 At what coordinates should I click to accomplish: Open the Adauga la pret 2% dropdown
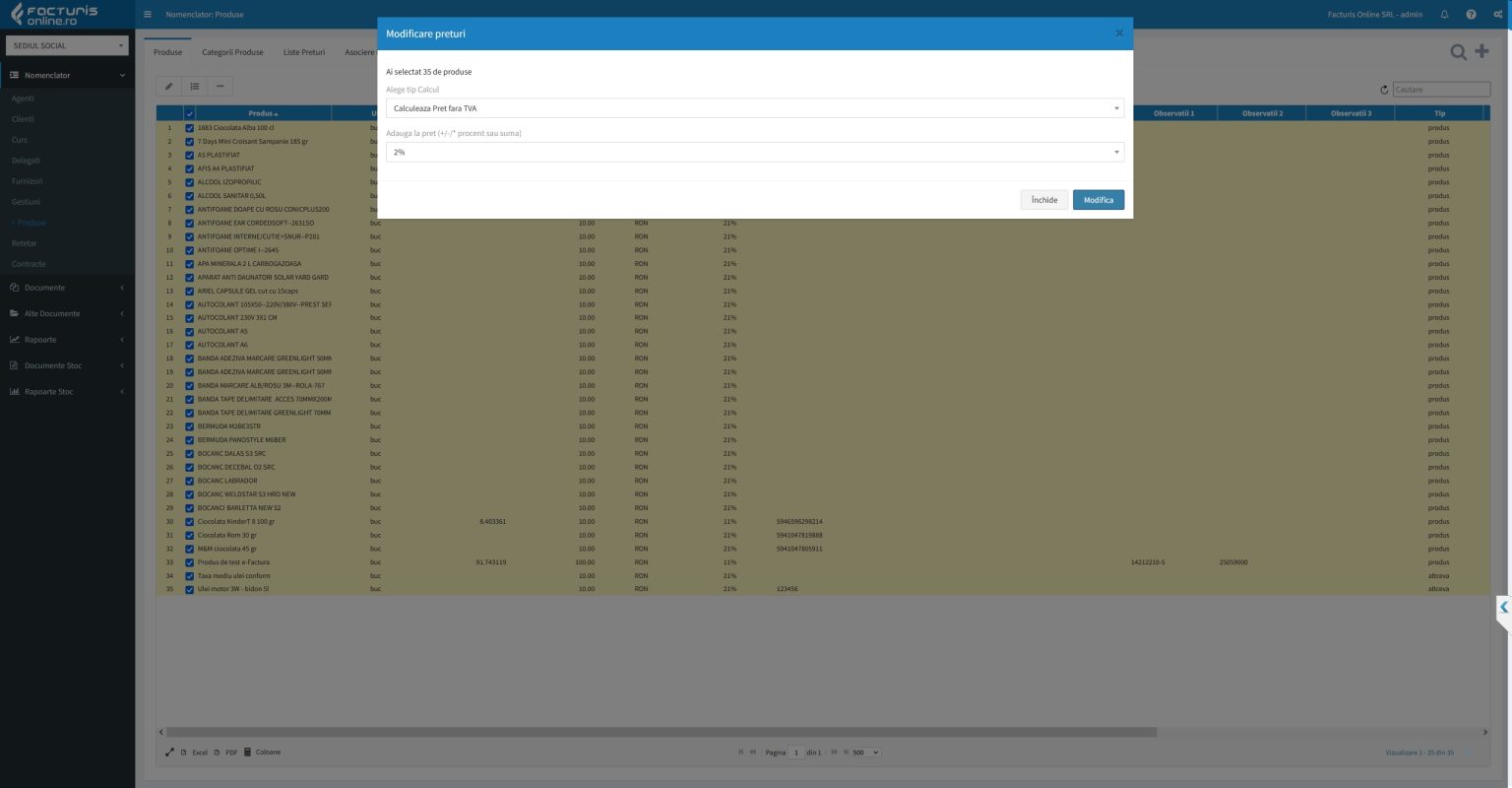point(754,153)
